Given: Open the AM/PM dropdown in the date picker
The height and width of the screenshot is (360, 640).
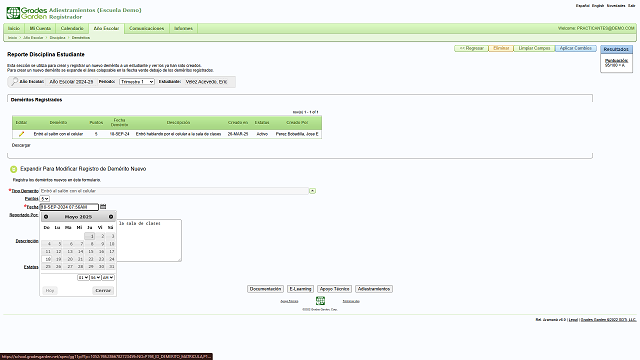Looking at the screenshot, I should click(x=108, y=278).
